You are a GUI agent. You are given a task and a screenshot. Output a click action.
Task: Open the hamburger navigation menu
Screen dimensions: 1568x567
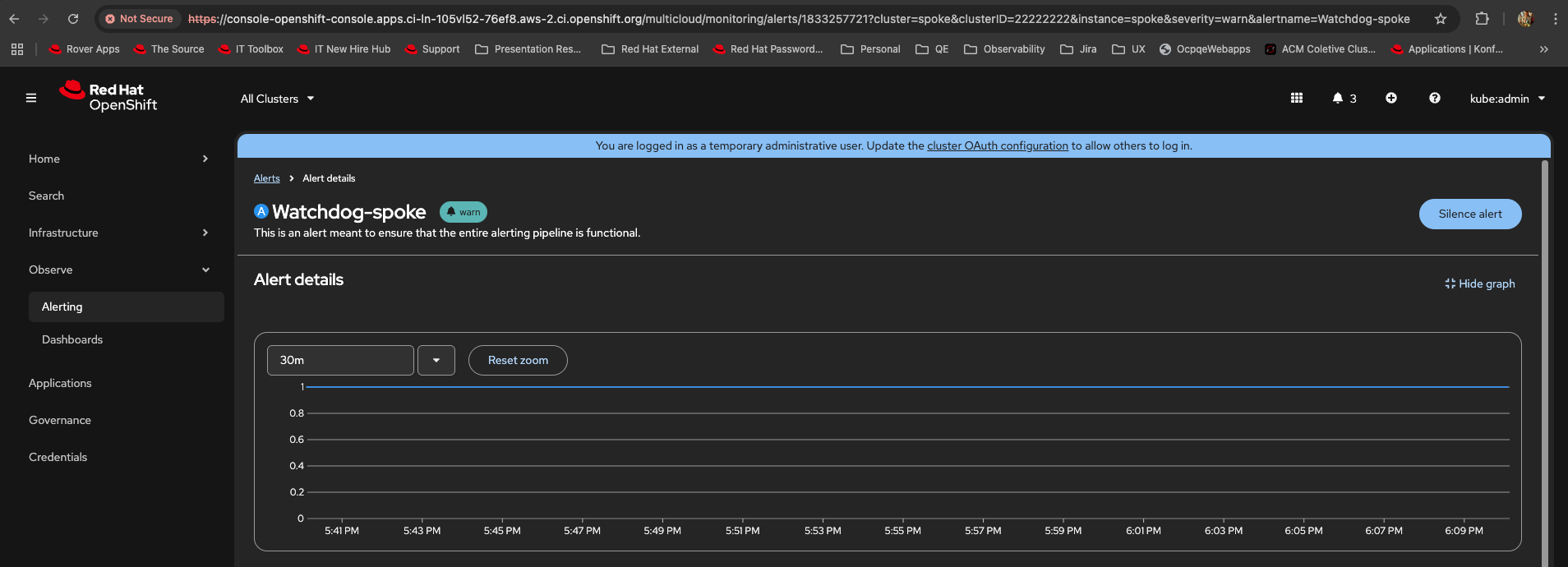(31, 98)
